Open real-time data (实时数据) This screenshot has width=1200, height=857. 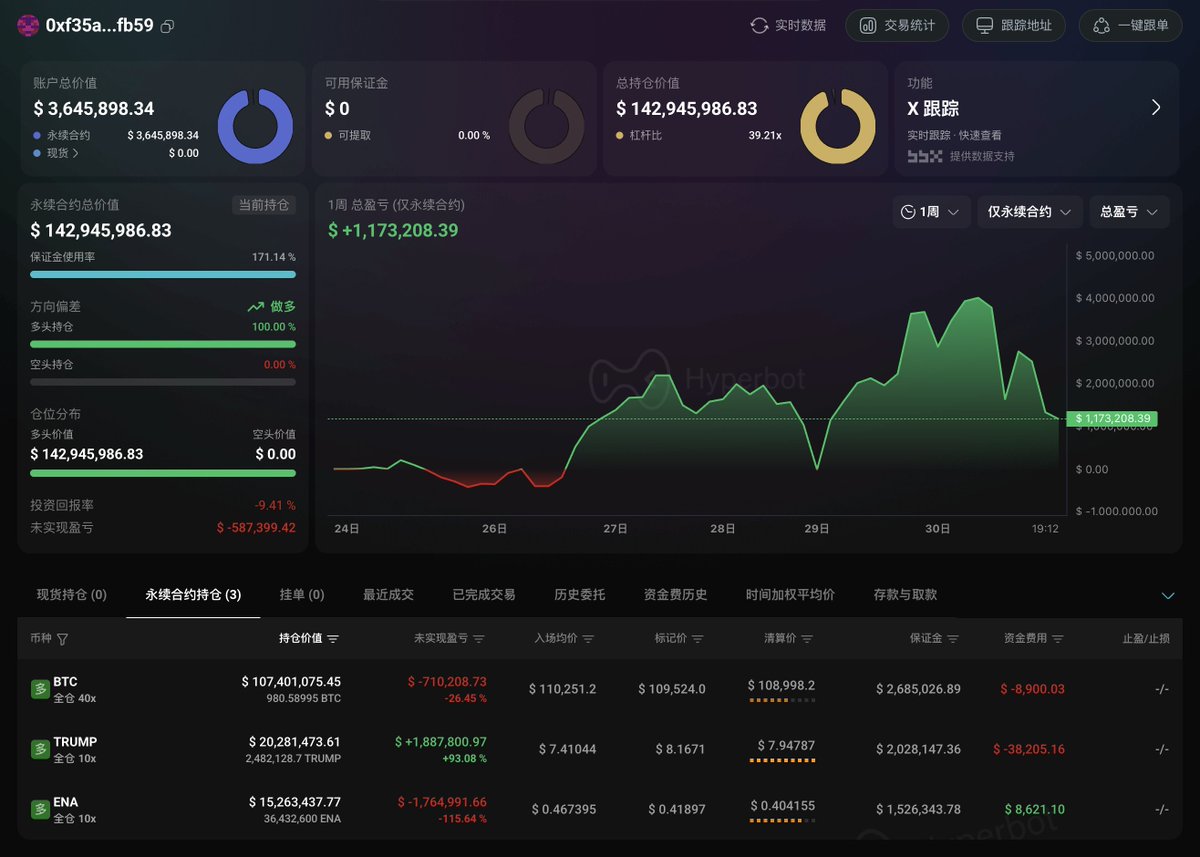(788, 26)
